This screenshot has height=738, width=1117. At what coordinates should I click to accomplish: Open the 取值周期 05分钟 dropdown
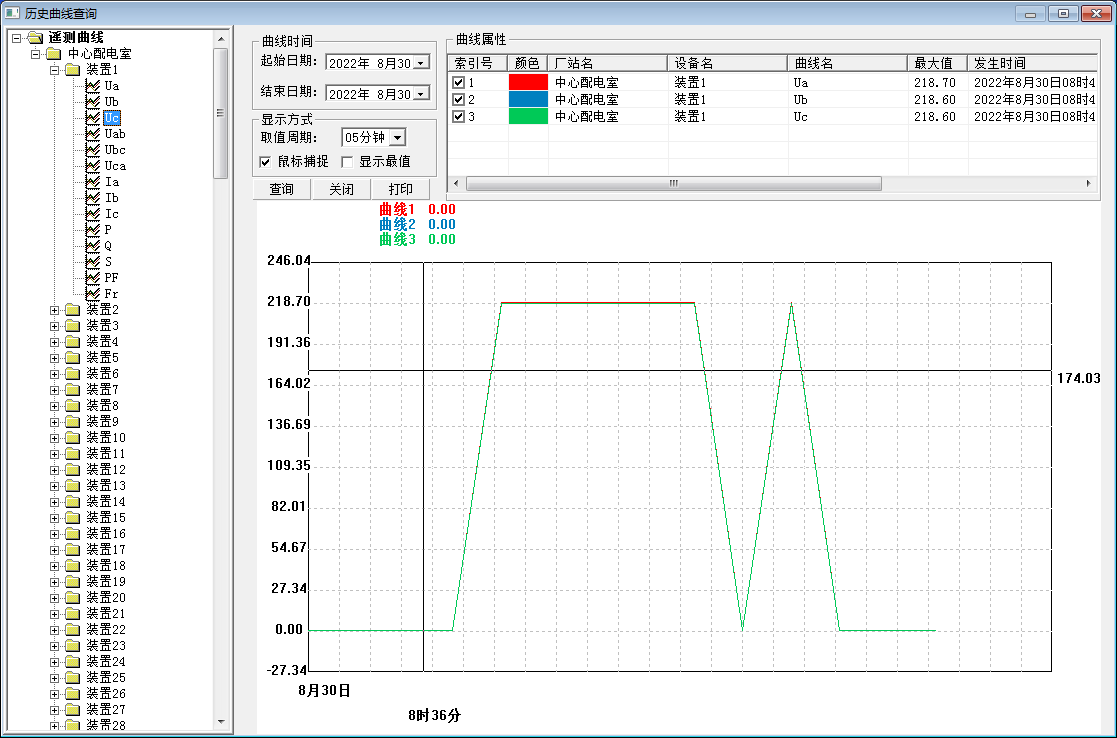point(397,138)
